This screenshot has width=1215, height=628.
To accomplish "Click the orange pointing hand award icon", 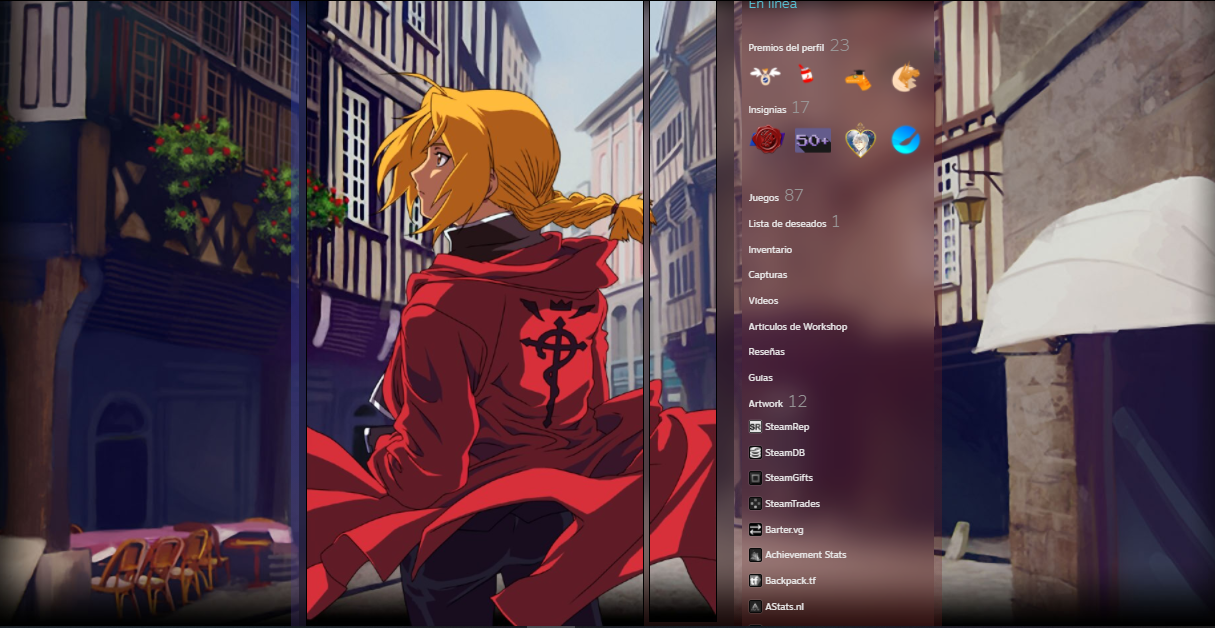I will coord(856,79).
